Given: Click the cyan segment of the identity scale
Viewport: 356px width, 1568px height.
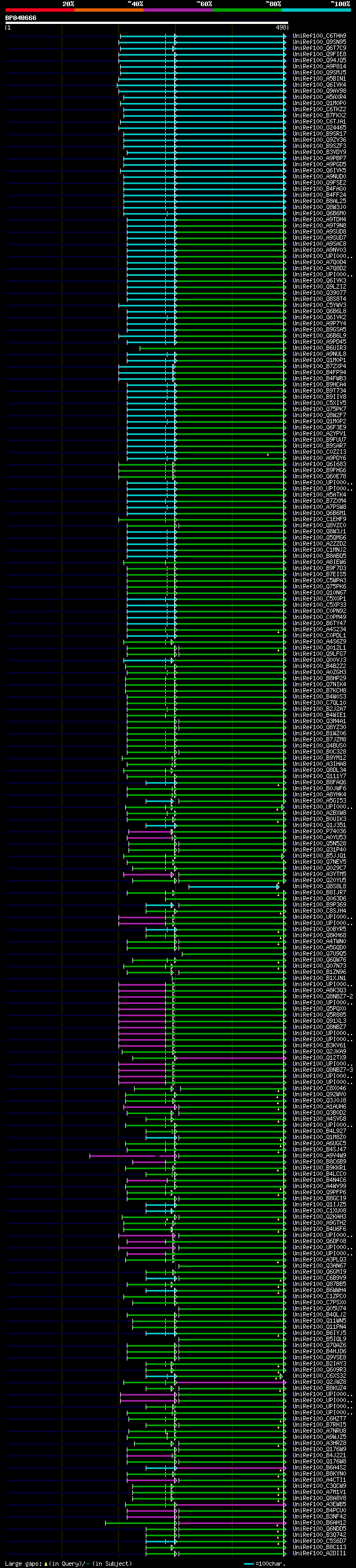Looking at the screenshot, I should 316,10.
